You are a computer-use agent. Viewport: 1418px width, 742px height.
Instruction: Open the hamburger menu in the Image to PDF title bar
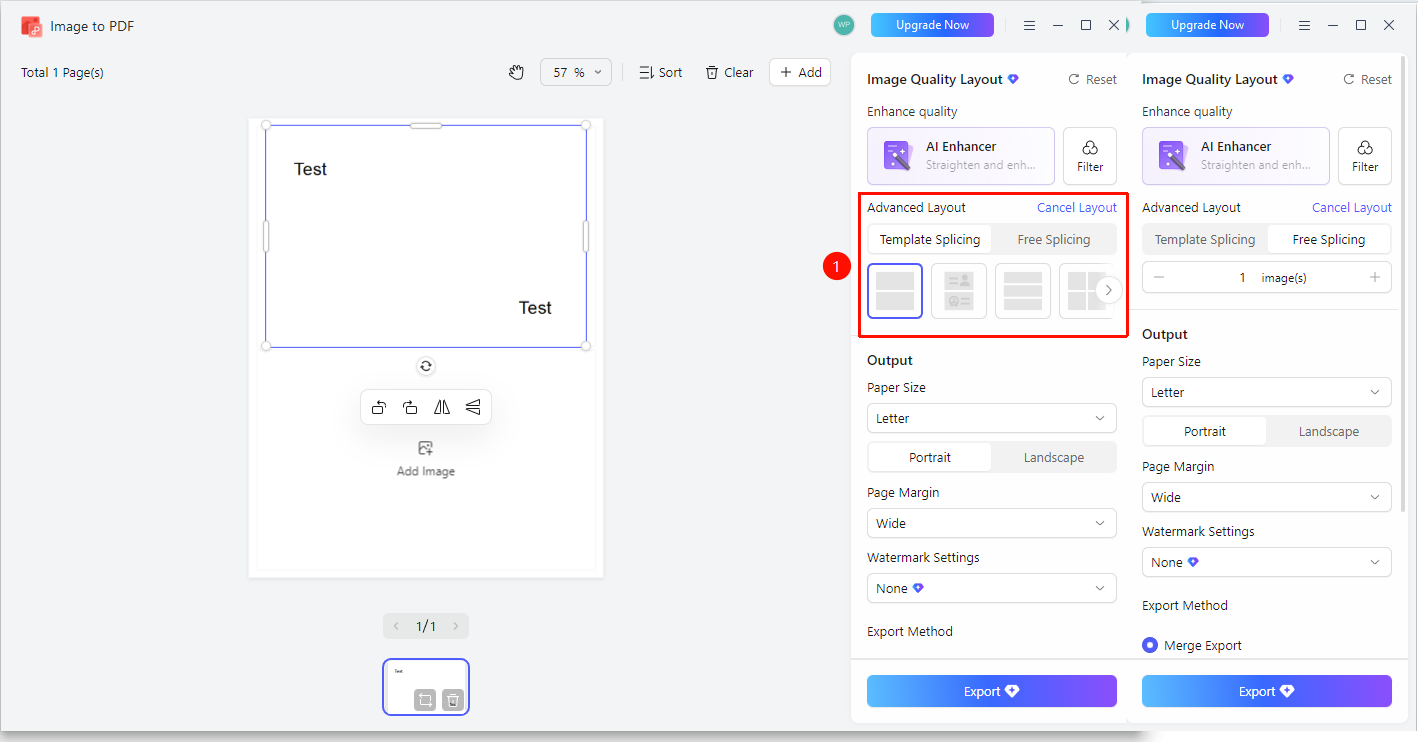(x=1029, y=25)
